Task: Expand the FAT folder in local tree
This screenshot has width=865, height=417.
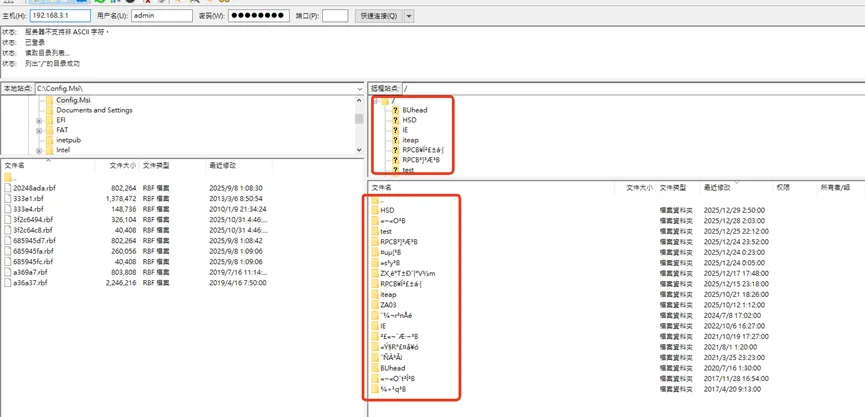Action: pos(39,130)
